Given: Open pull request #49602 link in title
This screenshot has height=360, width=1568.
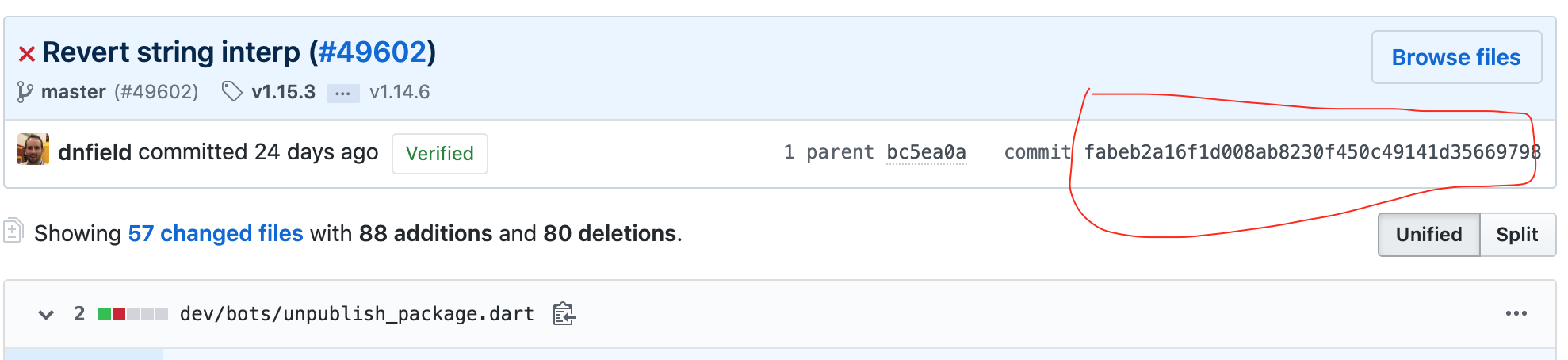Looking at the screenshot, I should [x=373, y=52].
